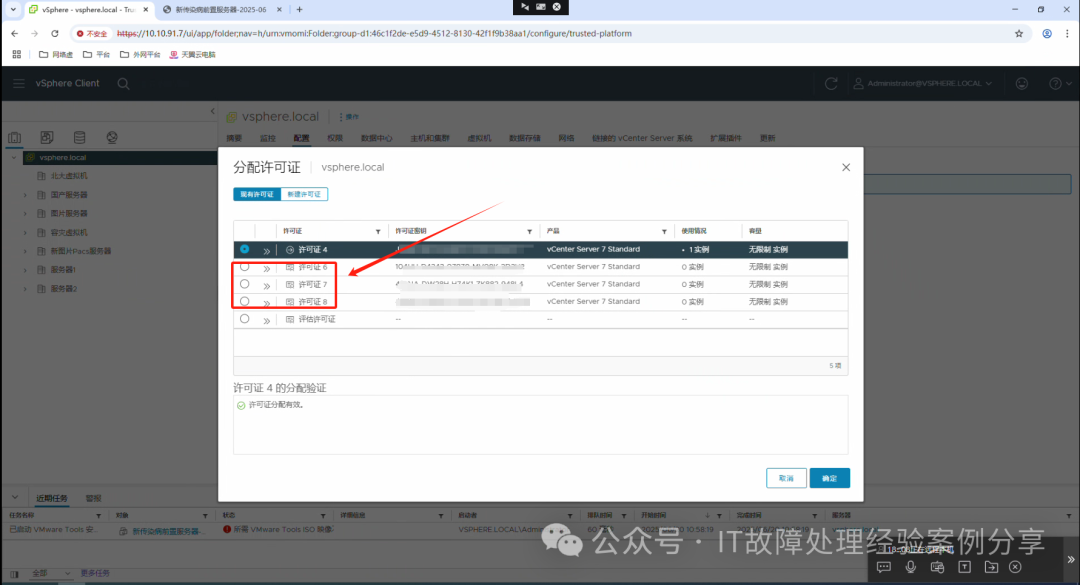Click the folder export icon in recording toolbar

pyautogui.click(x=991, y=566)
